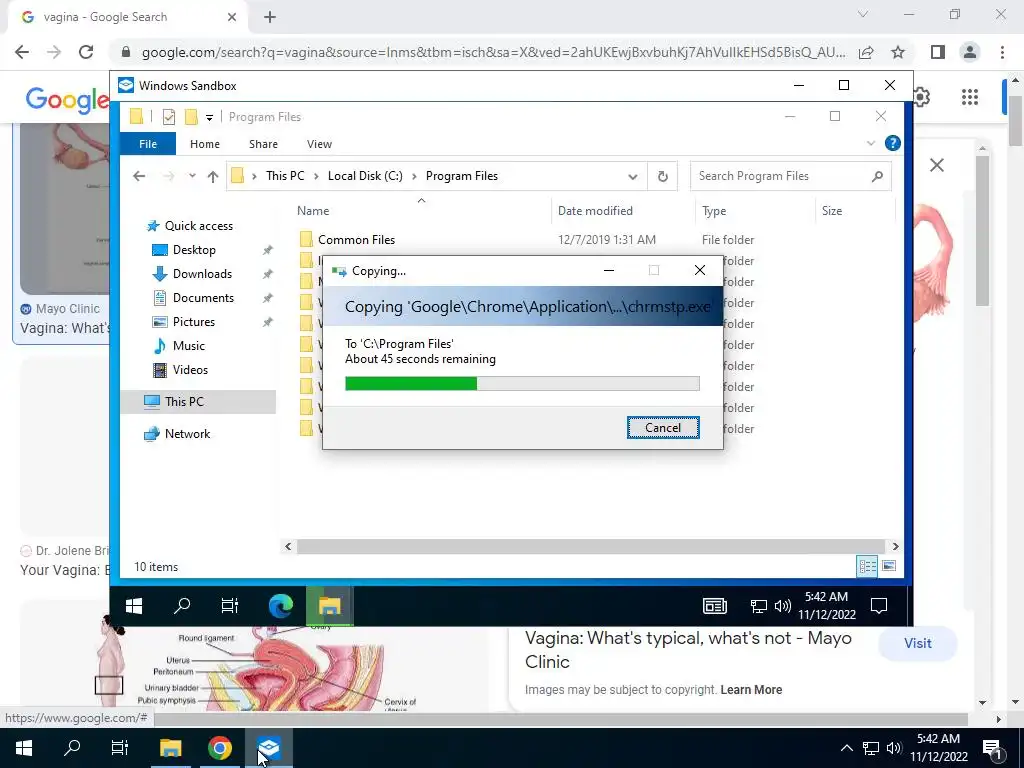Expand the Explorer ribbon

coord(871,144)
